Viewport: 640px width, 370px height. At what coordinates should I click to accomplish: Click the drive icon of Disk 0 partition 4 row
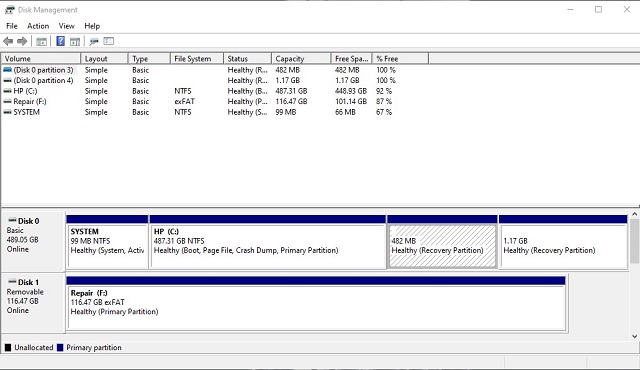(7, 81)
